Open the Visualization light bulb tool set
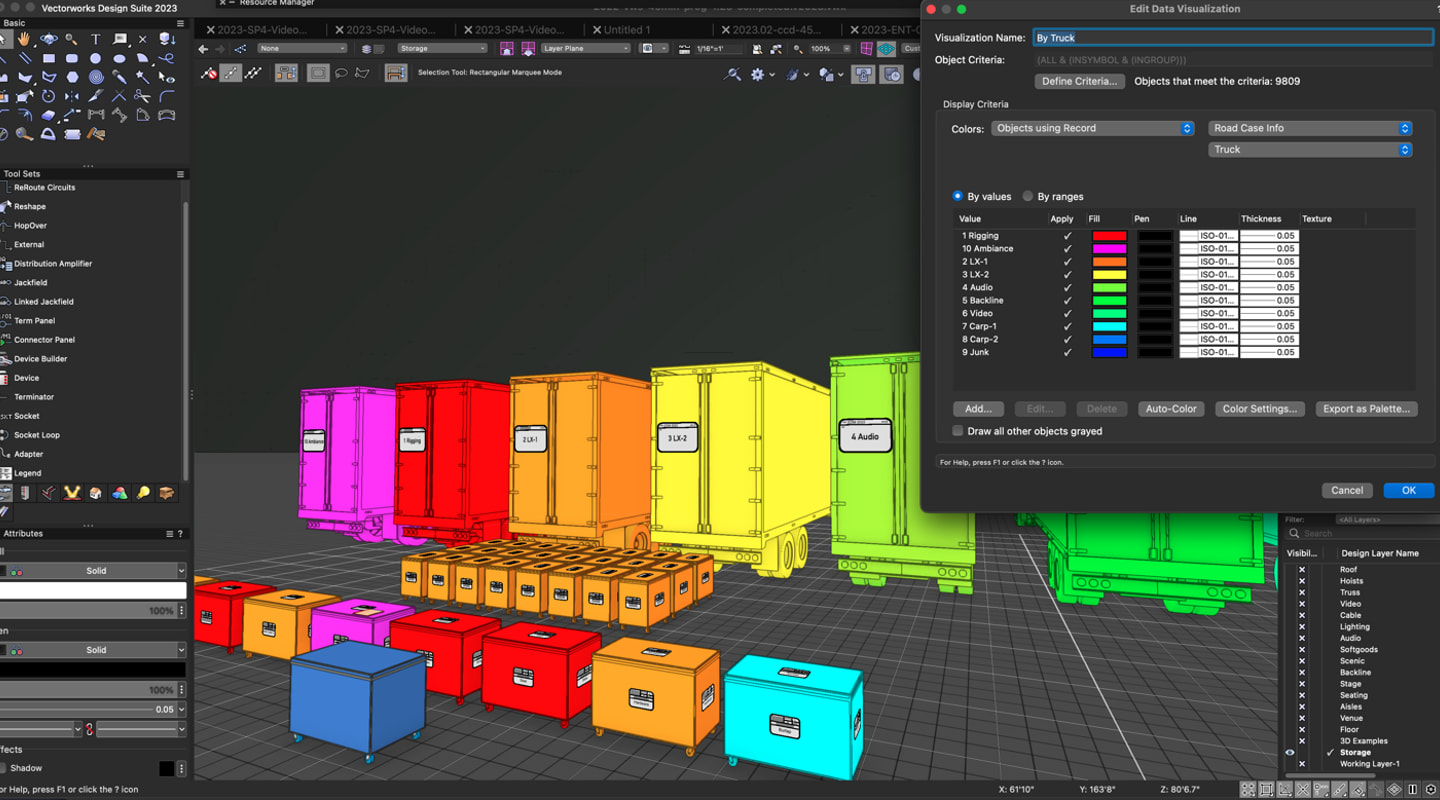Viewport: 1440px width, 800px height. 143,493
